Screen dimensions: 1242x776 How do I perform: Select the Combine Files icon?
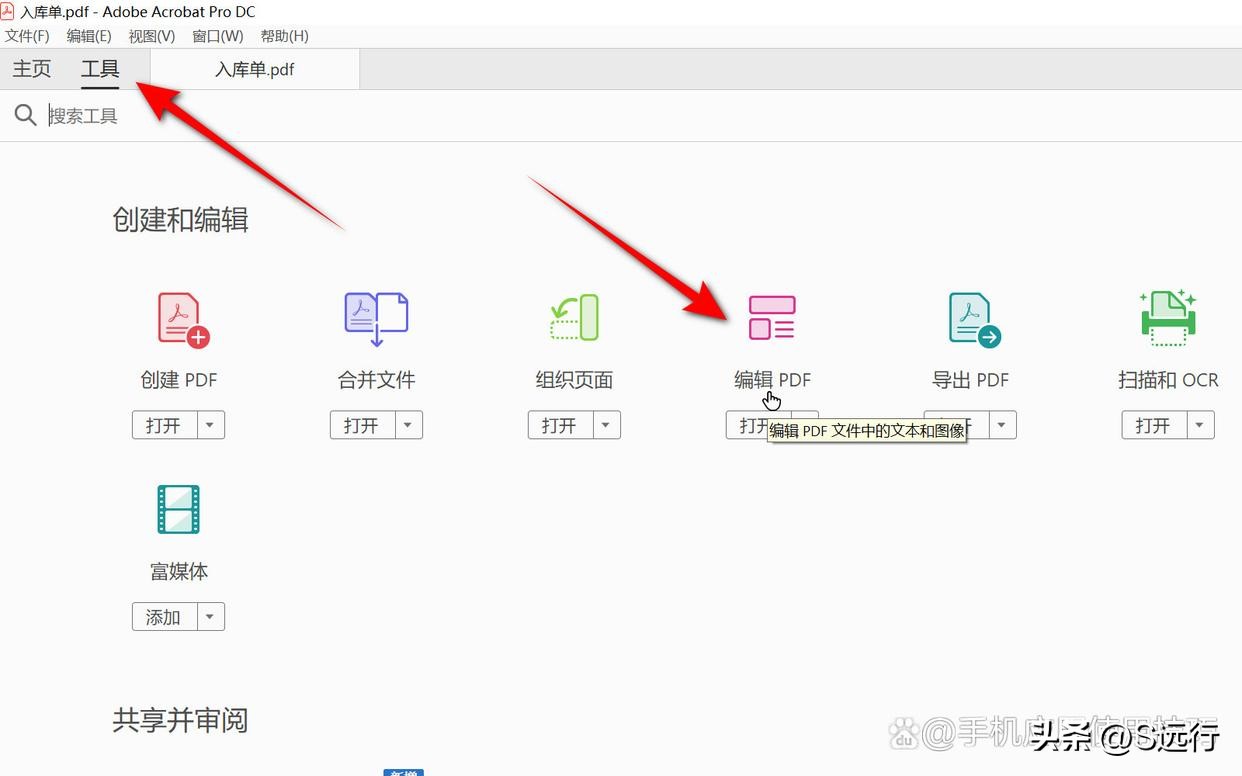point(376,319)
